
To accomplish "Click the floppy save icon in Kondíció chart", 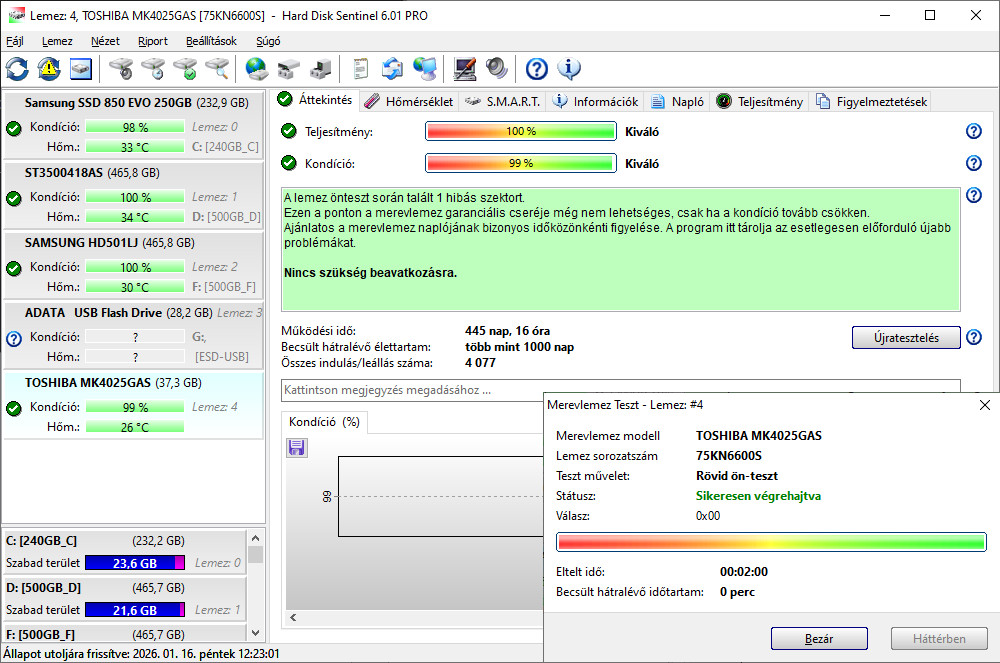I will click(296, 448).
